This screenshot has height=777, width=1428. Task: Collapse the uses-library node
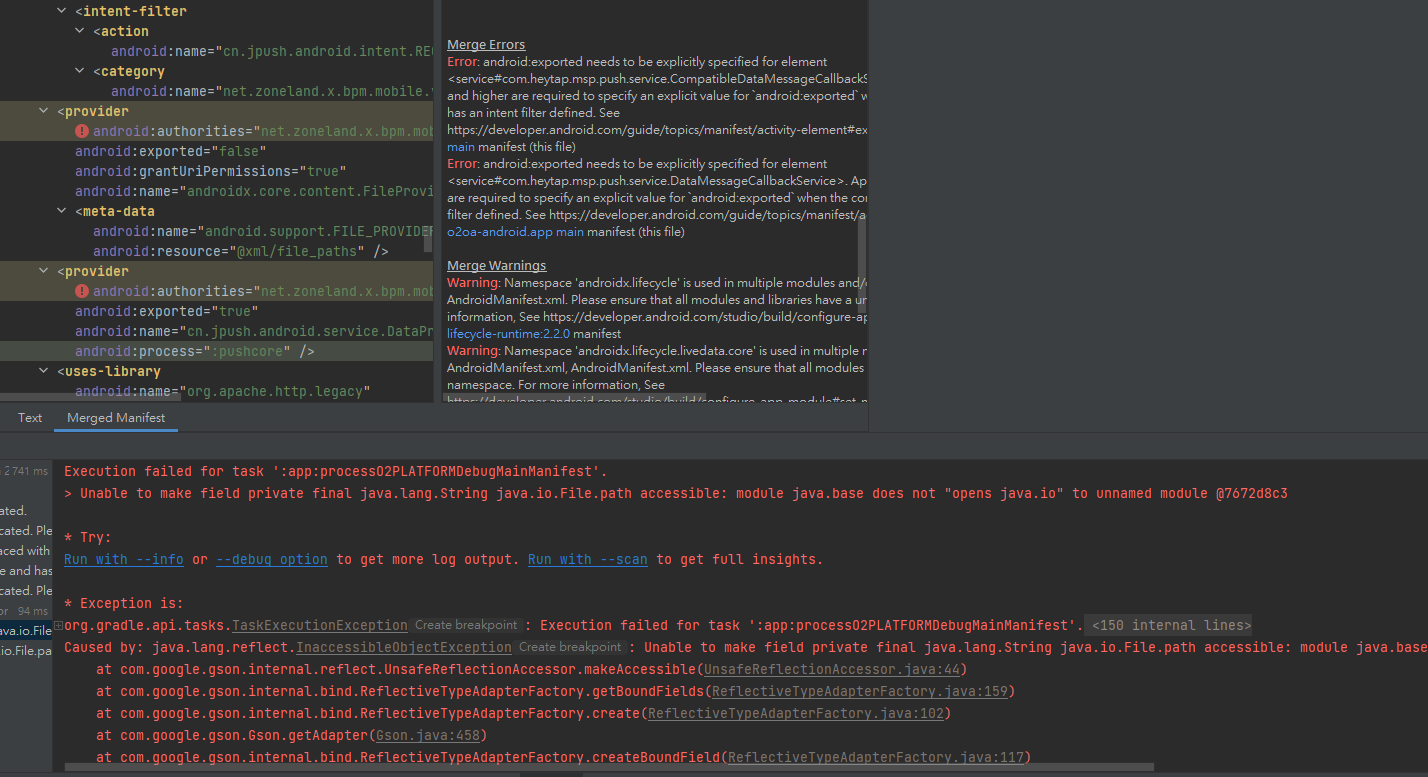[x=44, y=371]
